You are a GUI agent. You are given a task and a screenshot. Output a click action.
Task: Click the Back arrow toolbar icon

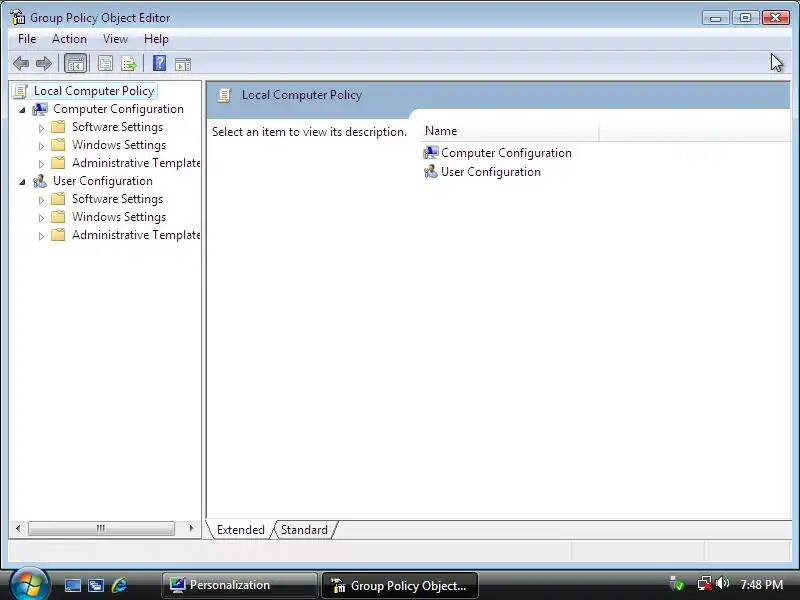click(21, 64)
